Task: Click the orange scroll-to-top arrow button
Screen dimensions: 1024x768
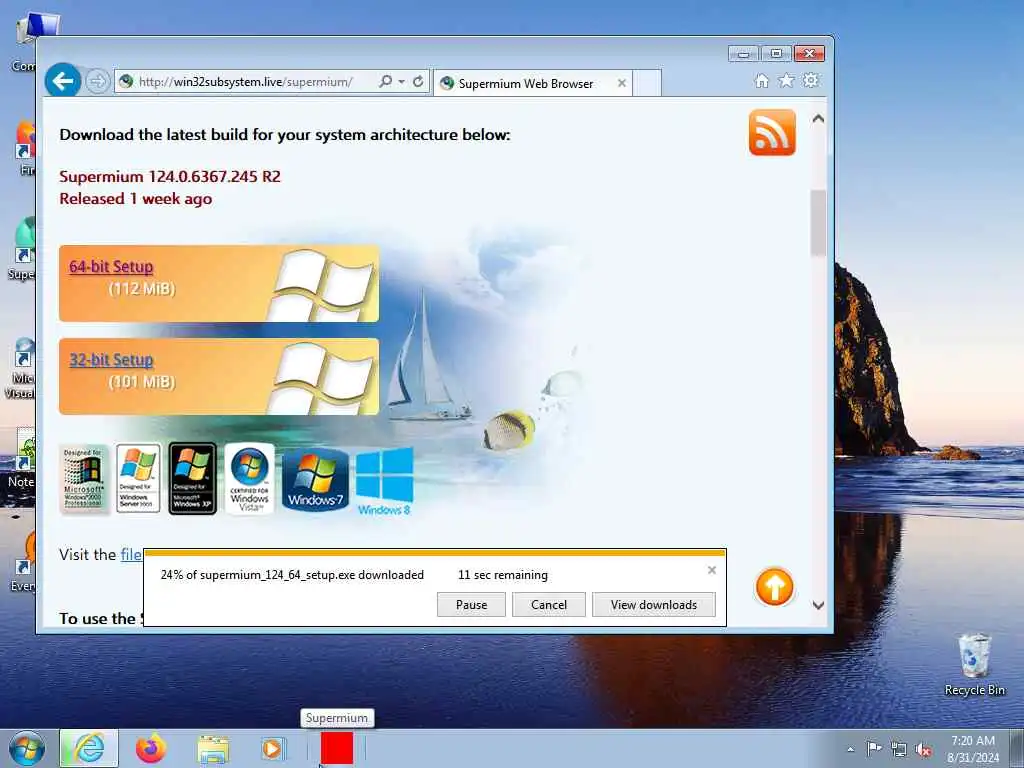Action: click(x=775, y=586)
